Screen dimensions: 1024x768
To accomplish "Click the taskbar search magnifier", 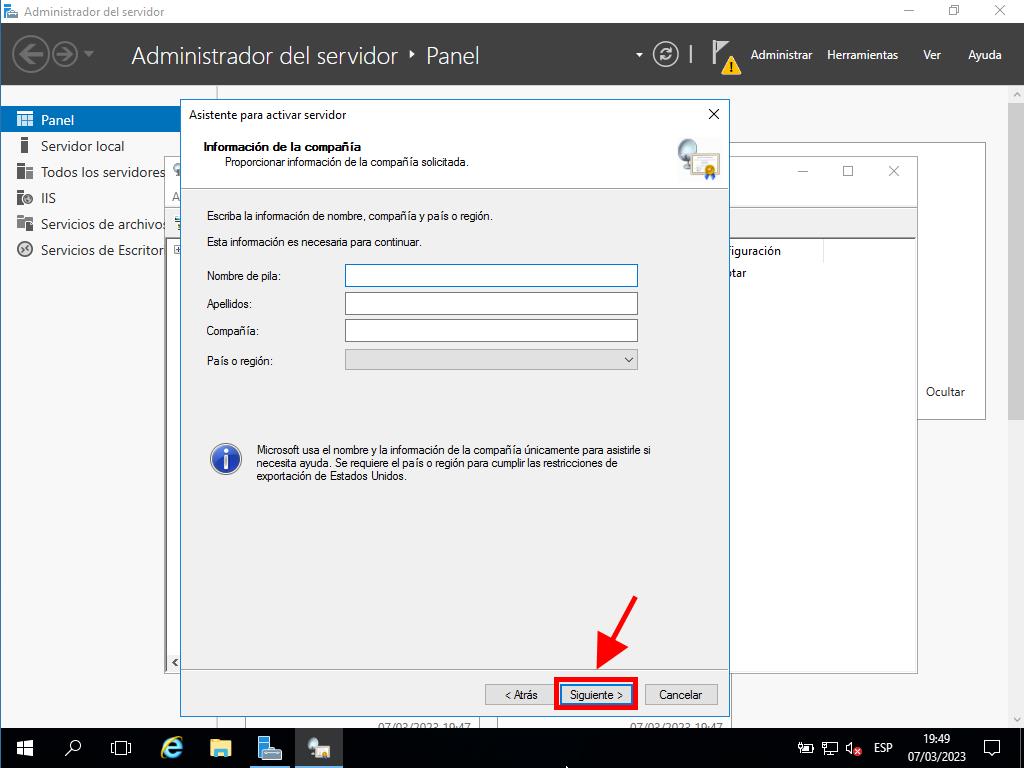I will (x=73, y=747).
